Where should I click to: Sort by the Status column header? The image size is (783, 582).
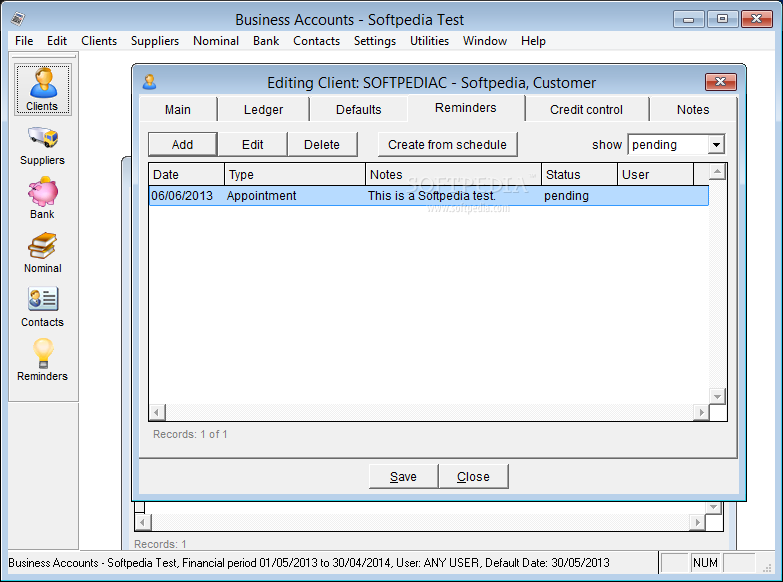tap(579, 174)
